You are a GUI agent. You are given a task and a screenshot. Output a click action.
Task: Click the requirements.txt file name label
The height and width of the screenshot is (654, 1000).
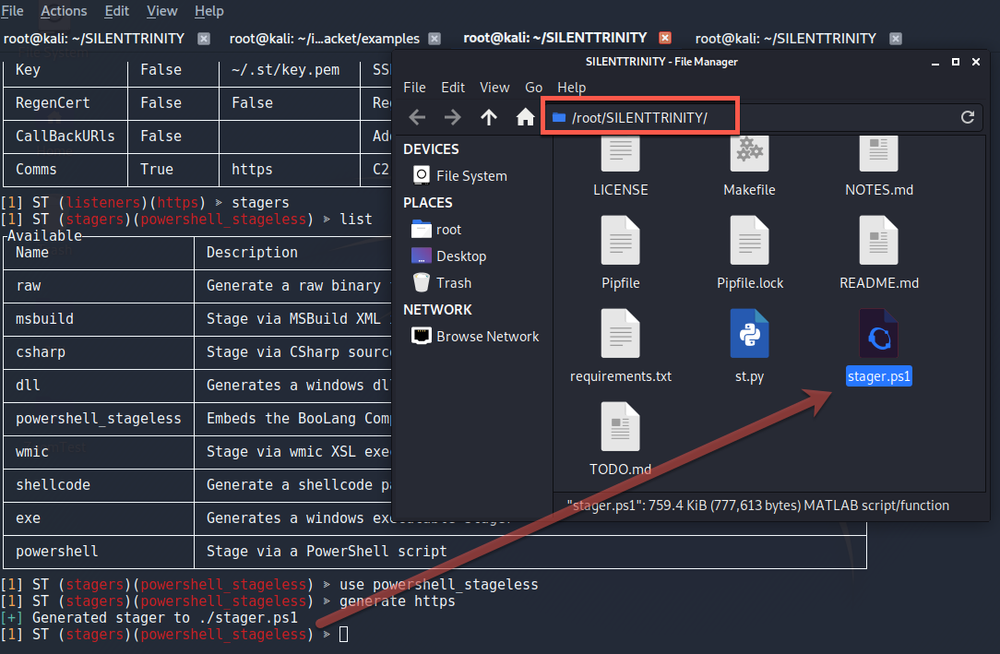621,376
